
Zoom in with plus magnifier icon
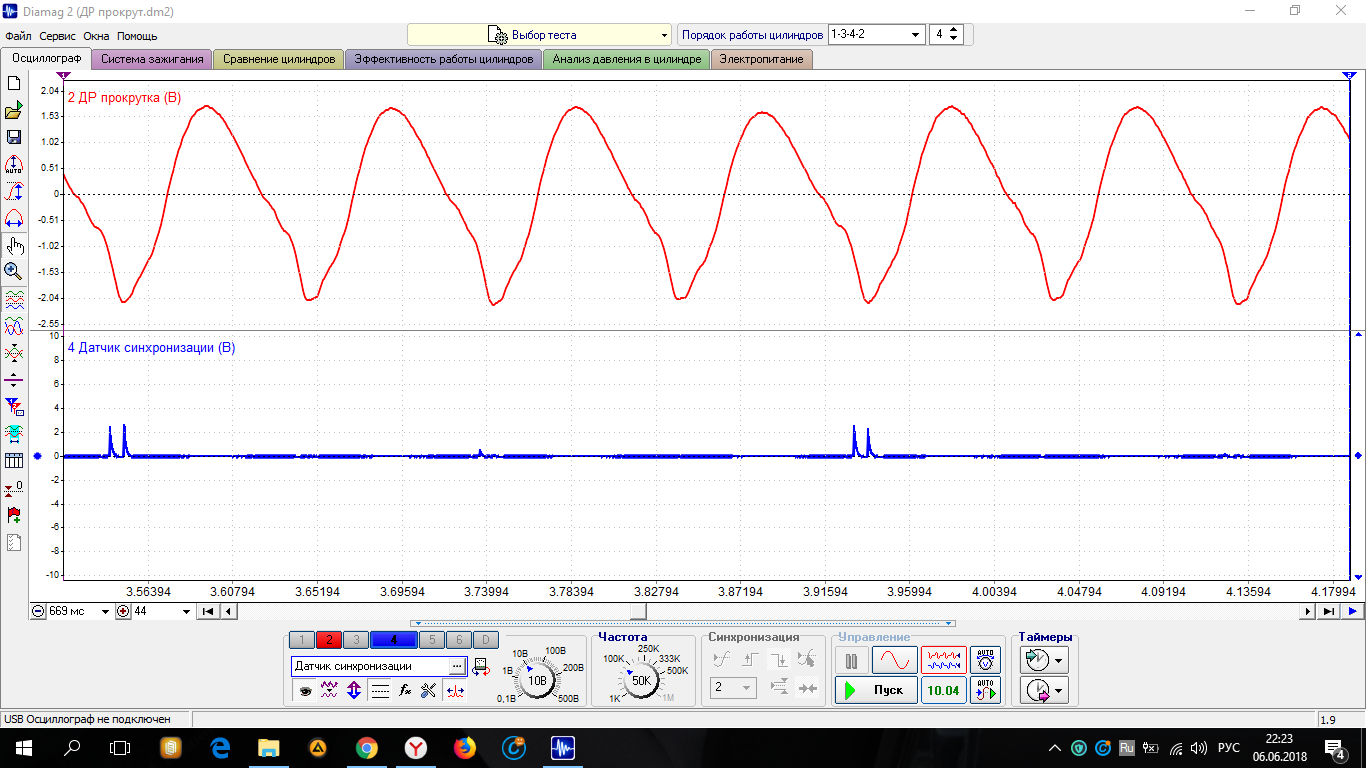124,611
